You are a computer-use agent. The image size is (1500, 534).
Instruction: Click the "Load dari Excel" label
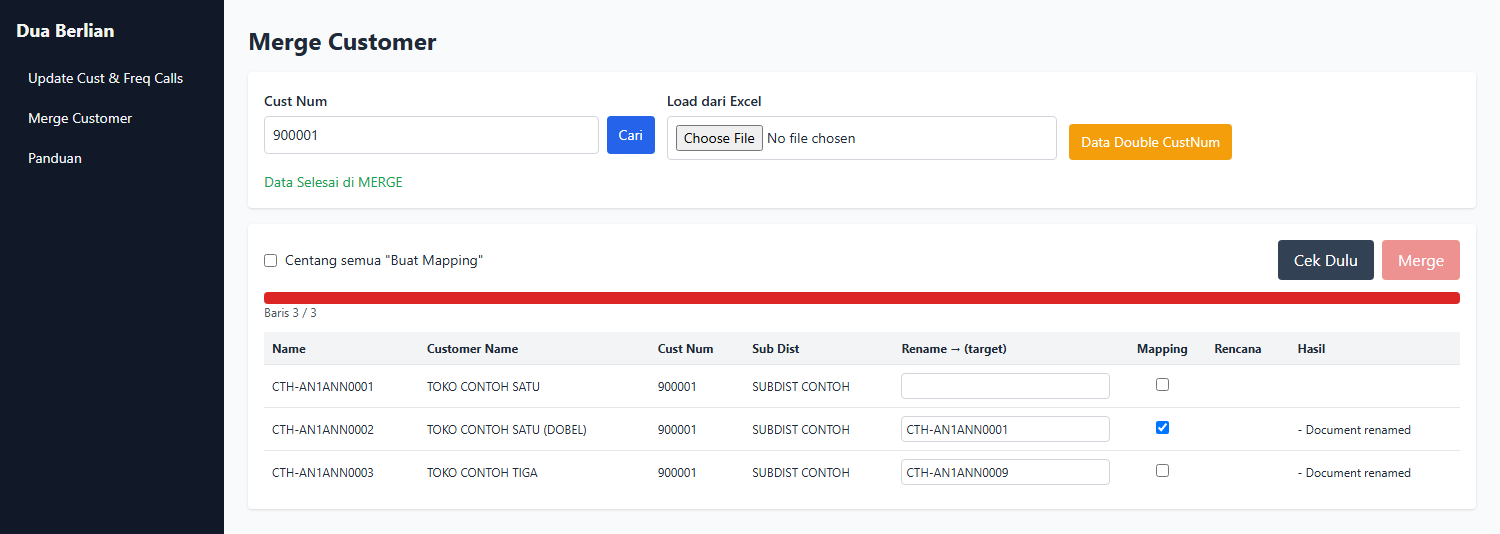714,101
